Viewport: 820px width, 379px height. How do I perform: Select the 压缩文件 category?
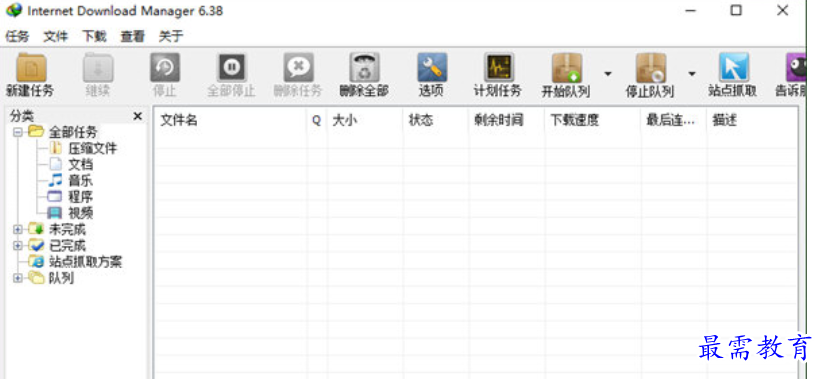(x=93, y=148)
